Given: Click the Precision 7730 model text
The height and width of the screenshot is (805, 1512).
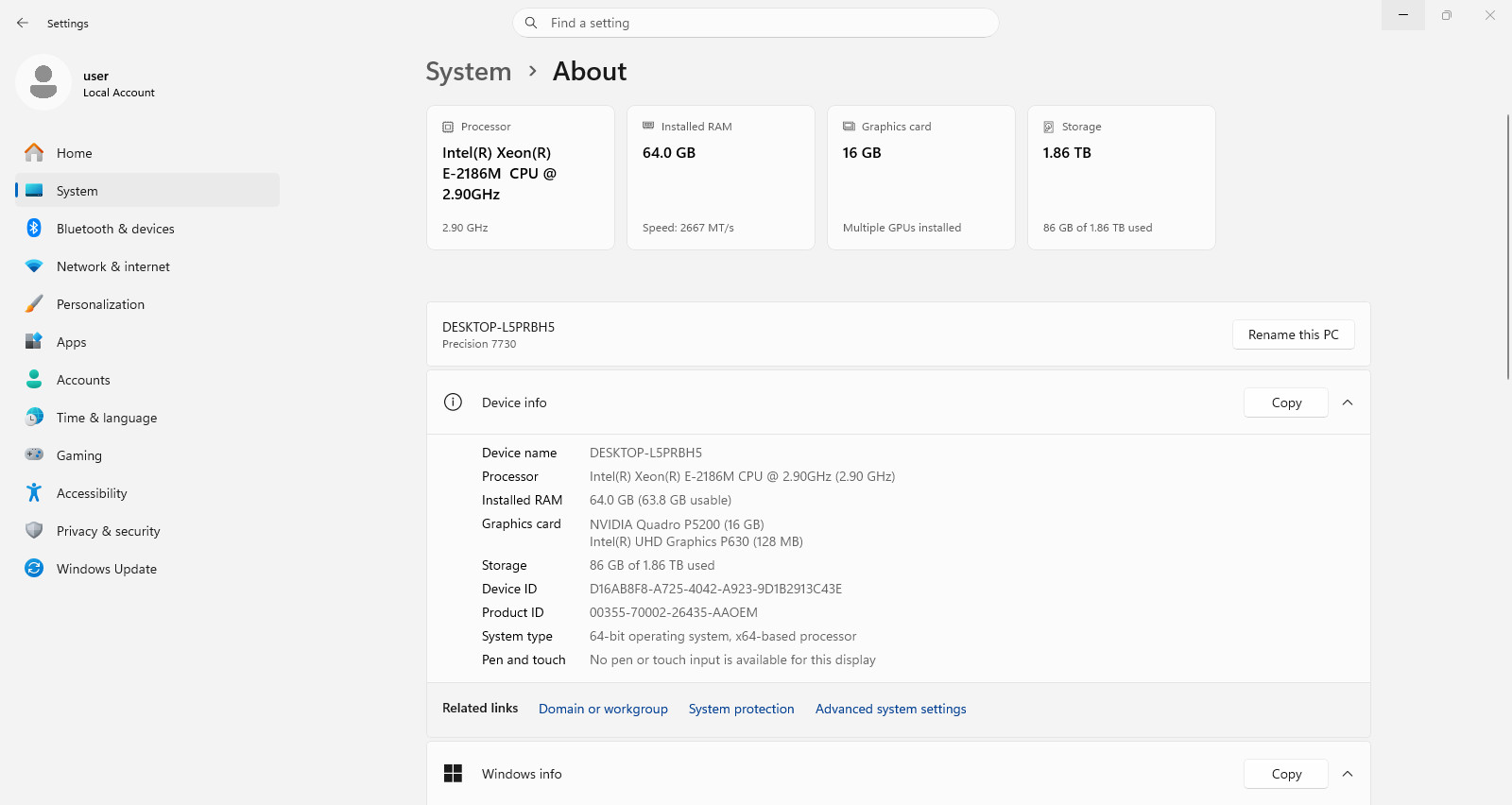Looking at the screenshot, I should [x=479, y=344].
